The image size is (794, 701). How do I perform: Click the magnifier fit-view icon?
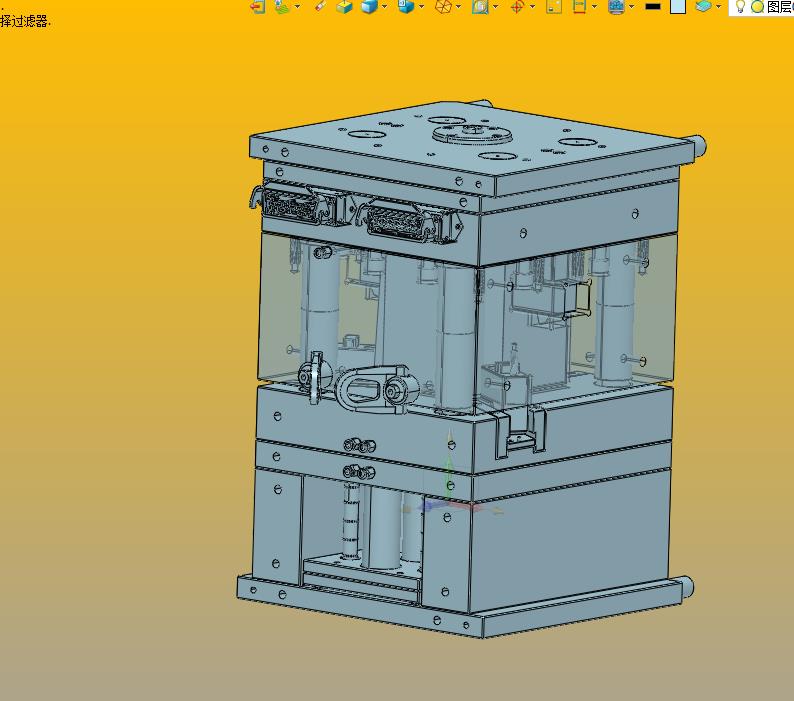point(480,6)
